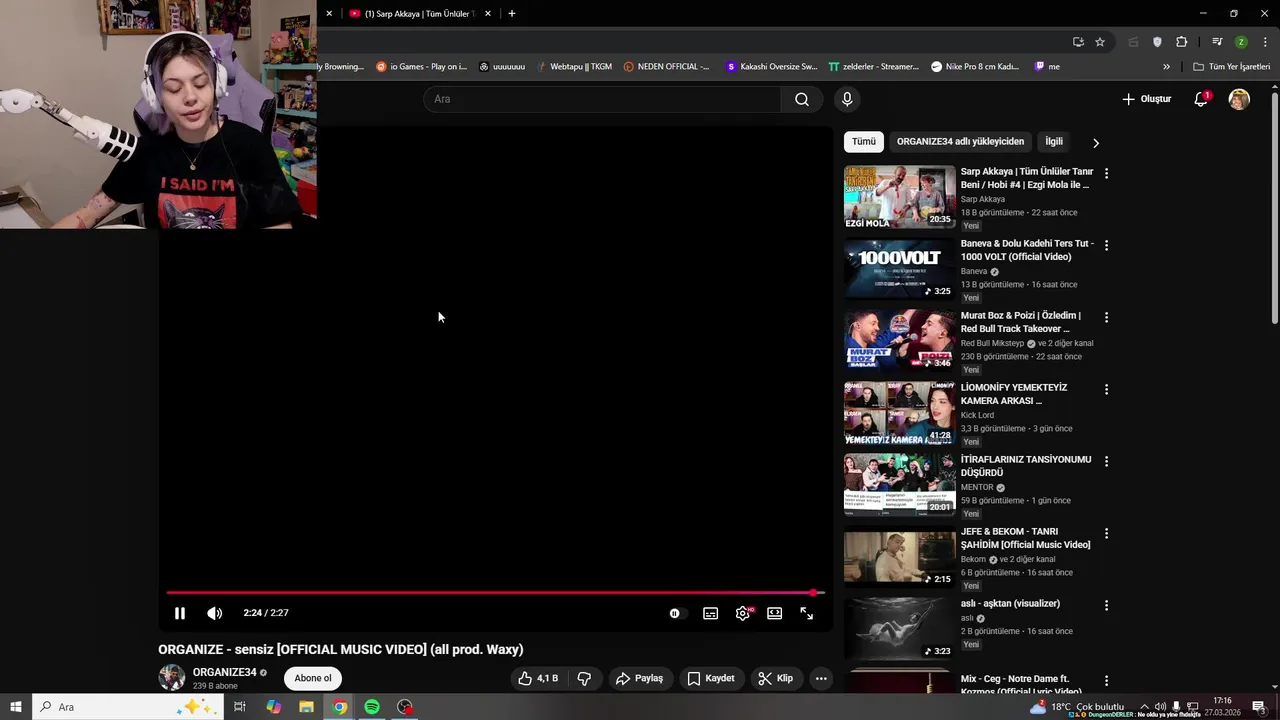Switch to the 'Sarp Akkaya | Tüm Ünlüler' tab
Image resolution: width=1280 pixels, height=720 pixels.
418,13
